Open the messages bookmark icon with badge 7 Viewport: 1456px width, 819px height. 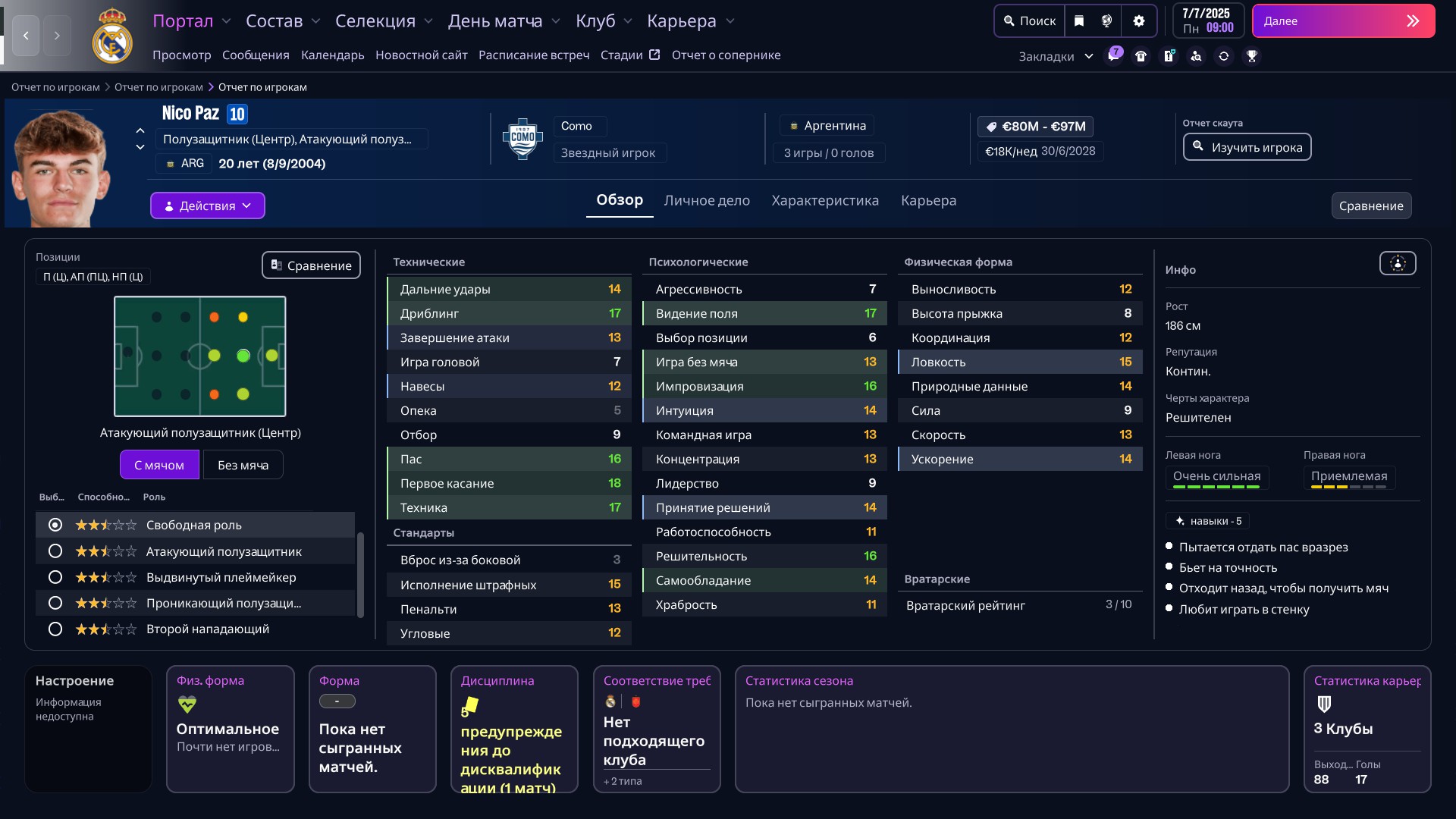click(x=1113, y=56)
